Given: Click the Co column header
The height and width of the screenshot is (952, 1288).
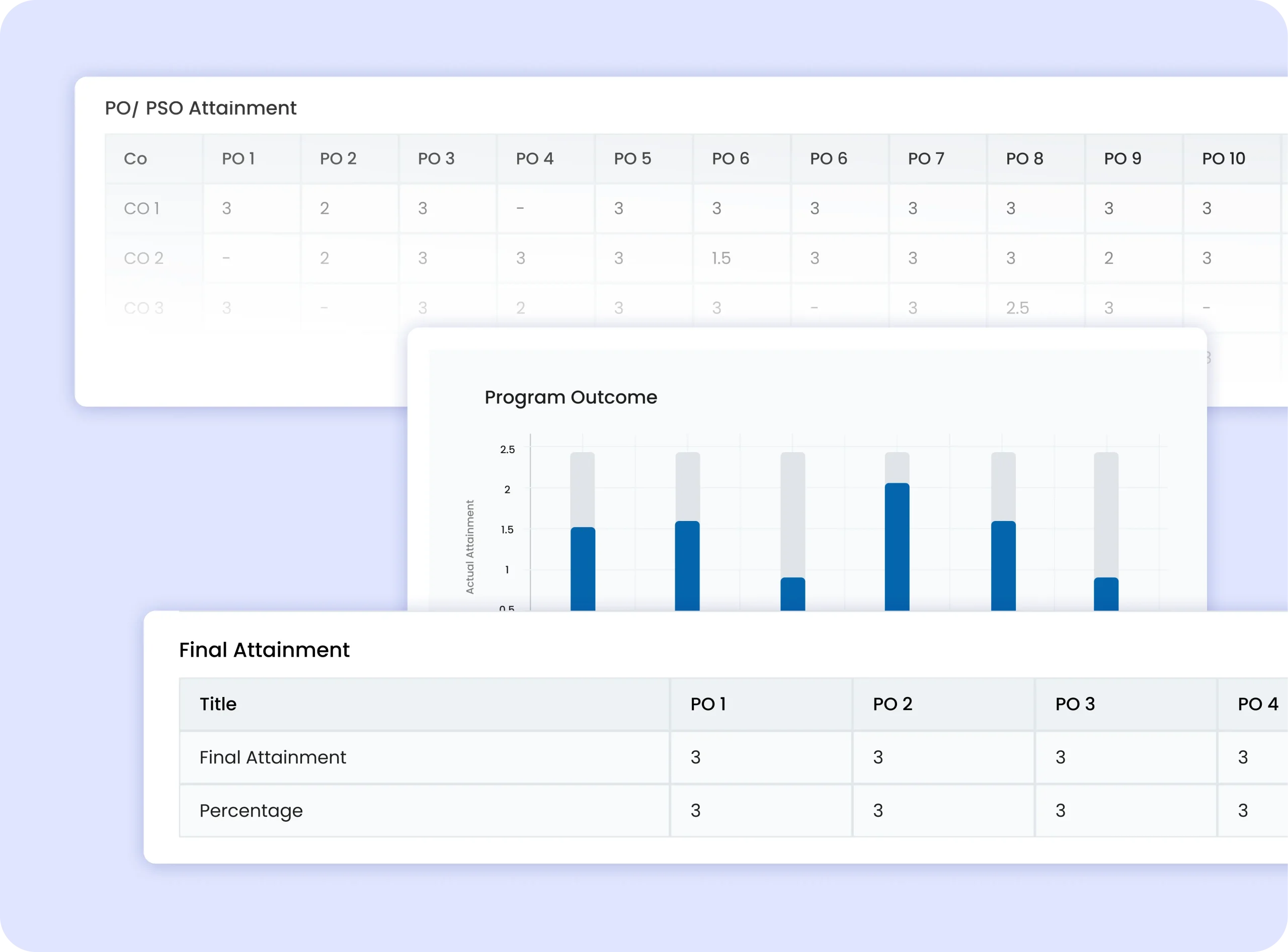Looking at the screenshot, I should pyautogui.click(x=135, y=158).
